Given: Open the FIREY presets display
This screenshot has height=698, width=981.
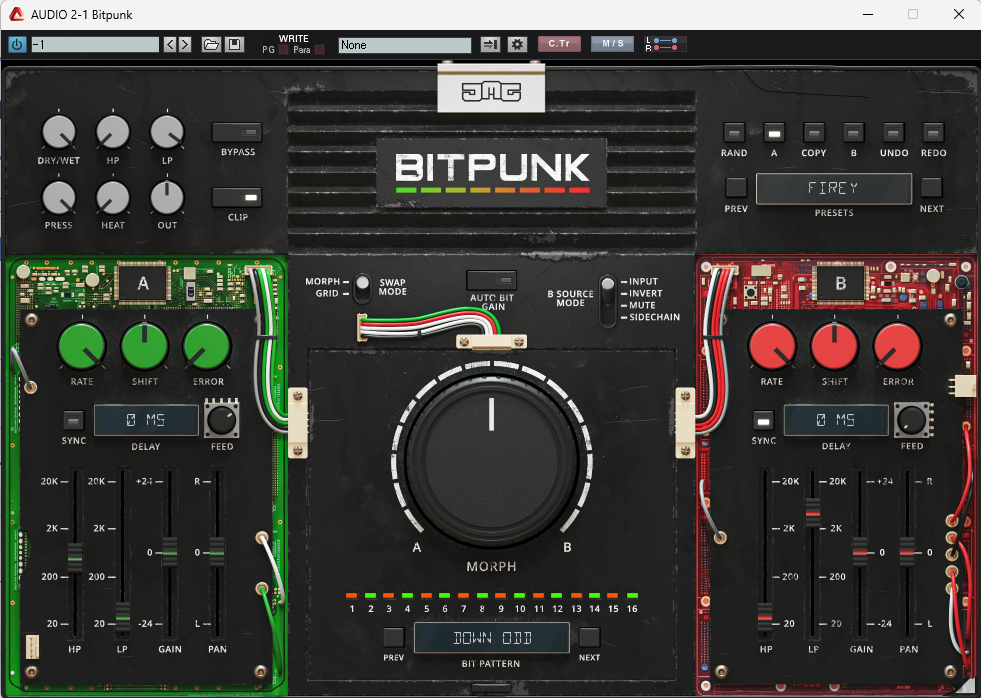Looking at the screenshot, I should pyautogui.click(x=834, y=188).
